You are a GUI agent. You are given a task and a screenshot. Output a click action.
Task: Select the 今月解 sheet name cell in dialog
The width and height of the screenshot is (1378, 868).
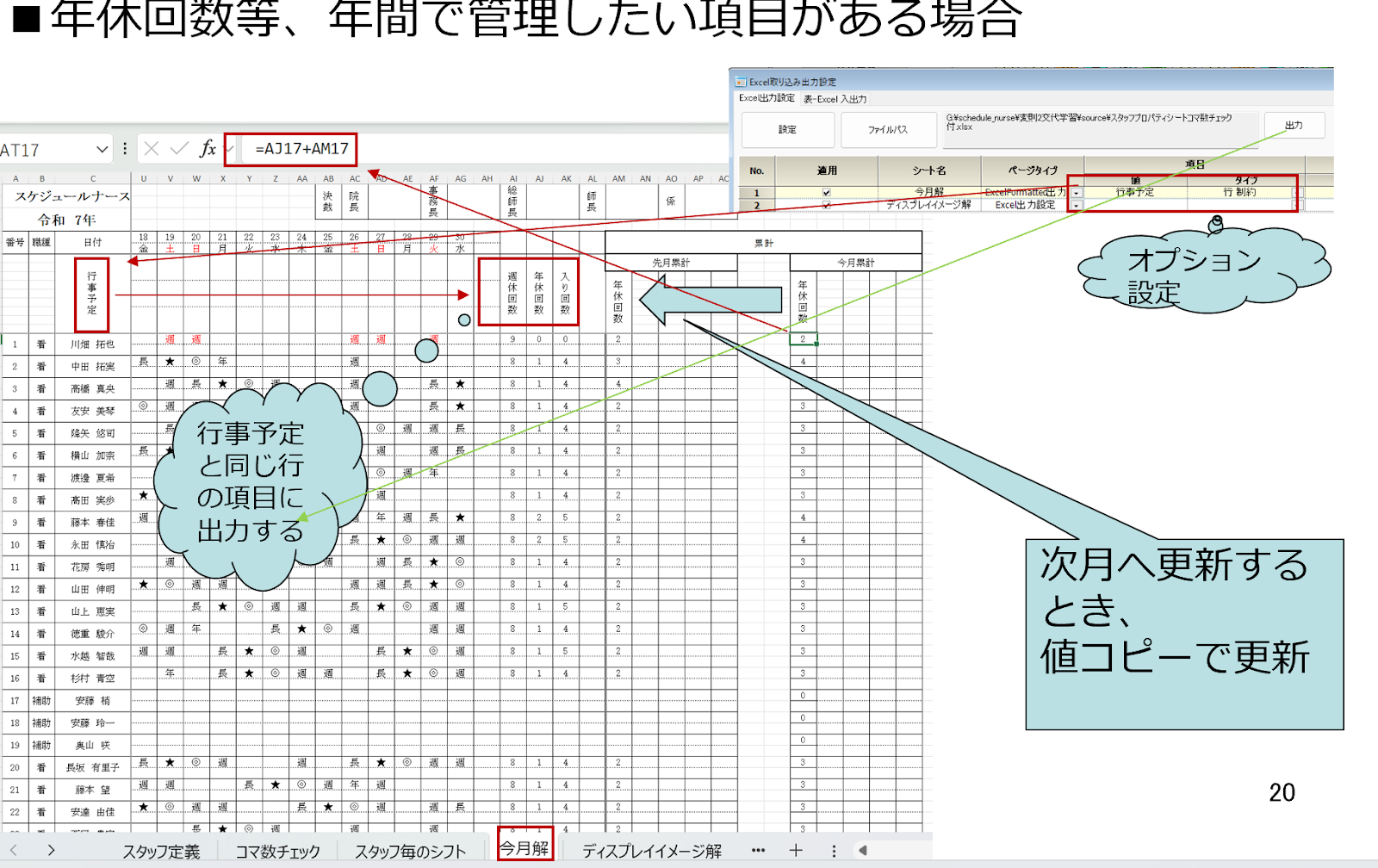pos(929,192)
